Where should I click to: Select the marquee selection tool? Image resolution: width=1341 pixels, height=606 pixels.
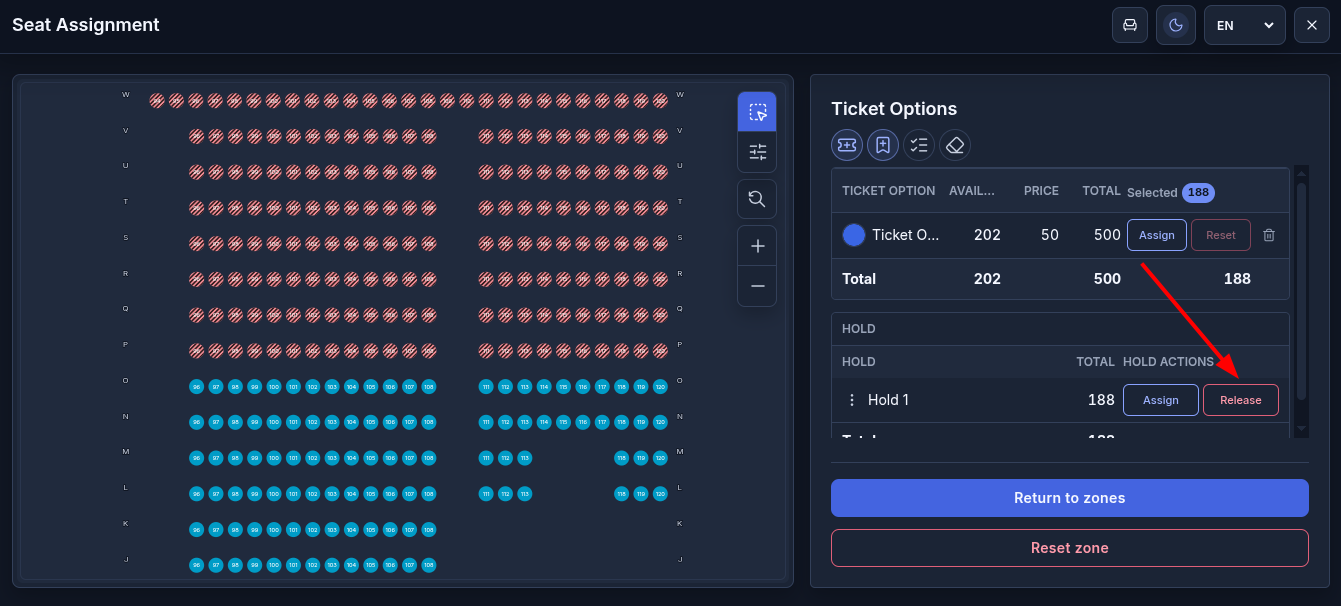point(757,112)
